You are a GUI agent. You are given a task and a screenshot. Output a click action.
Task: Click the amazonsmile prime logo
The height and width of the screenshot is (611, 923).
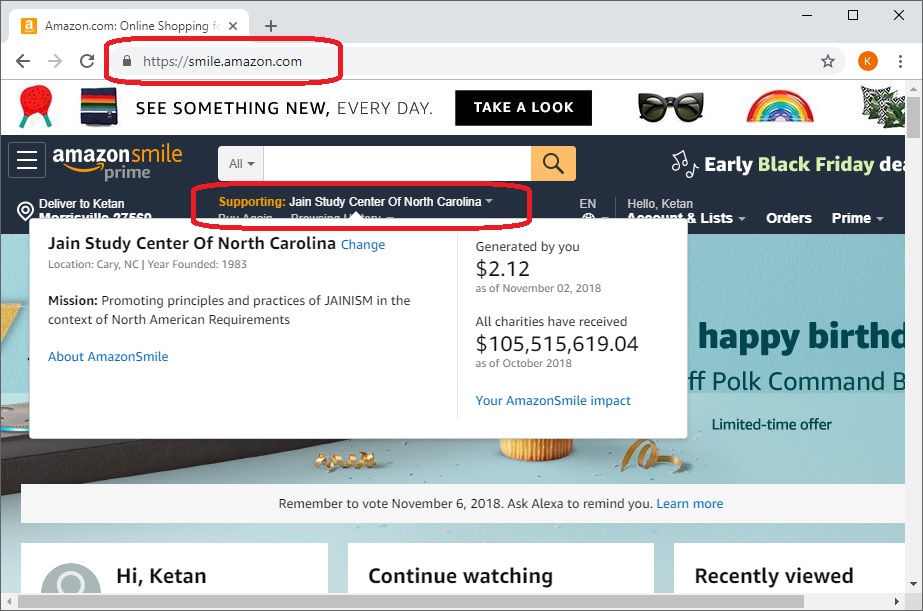[x=117, y=161]
